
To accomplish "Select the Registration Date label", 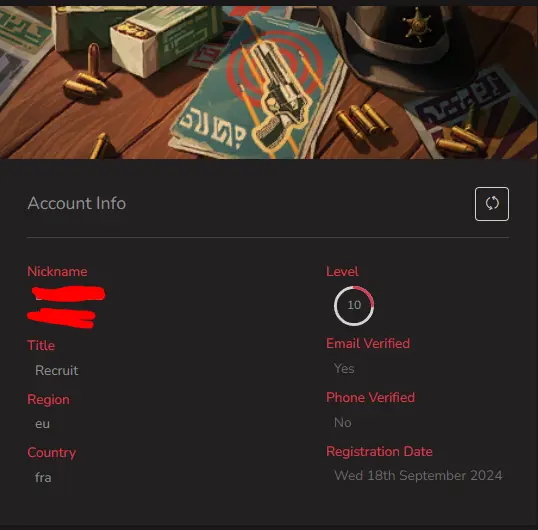I will [x=379, y=451].
